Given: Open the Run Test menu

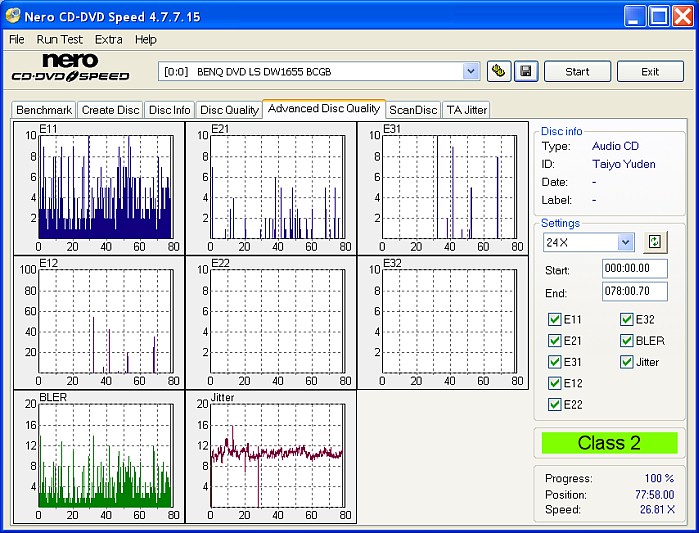Looking at the screenshot, I should 60,39.
